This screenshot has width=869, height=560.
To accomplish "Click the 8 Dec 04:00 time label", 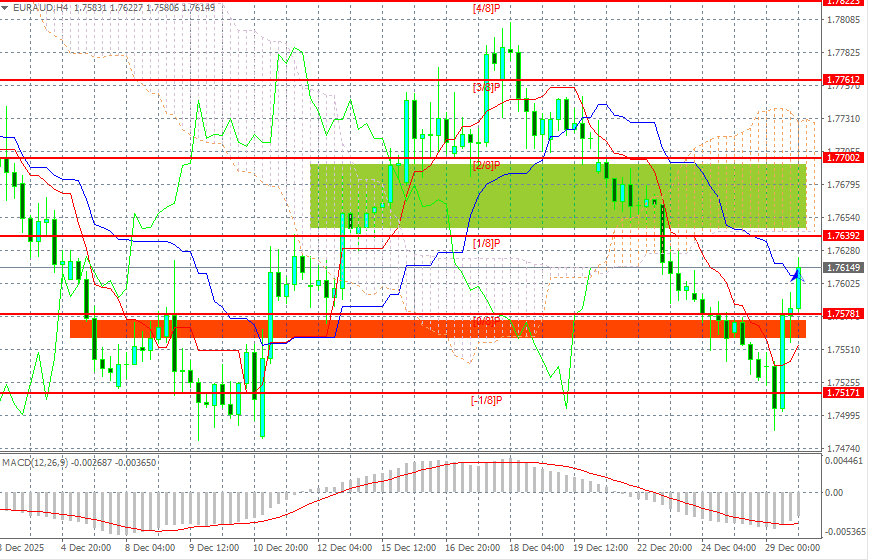I will 150,548.
